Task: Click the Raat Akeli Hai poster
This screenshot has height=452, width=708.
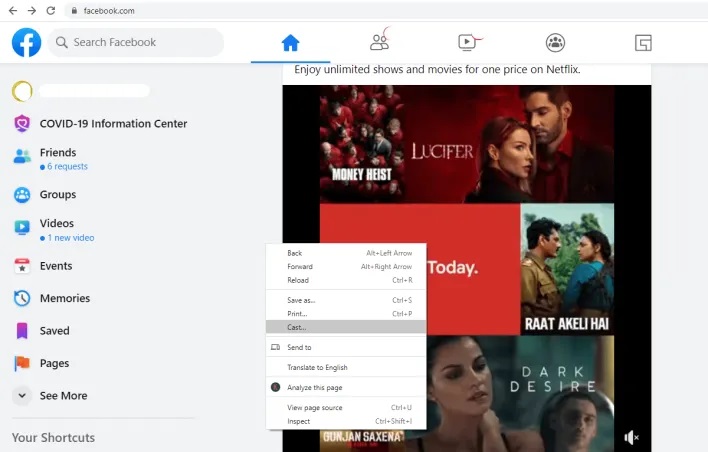Action: pos(567,269)
